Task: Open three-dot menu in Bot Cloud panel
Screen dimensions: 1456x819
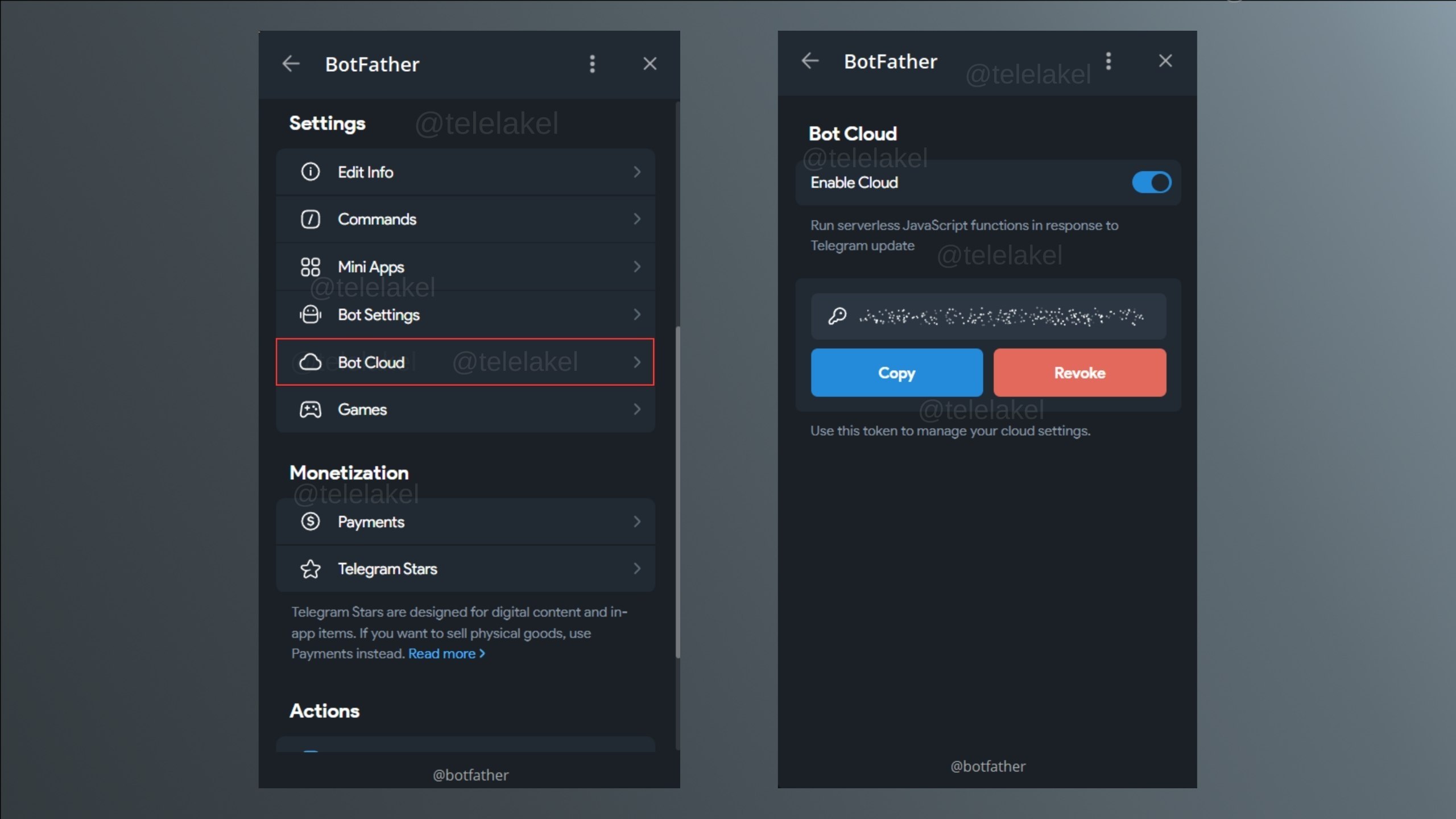Action: coord(1108,61)
